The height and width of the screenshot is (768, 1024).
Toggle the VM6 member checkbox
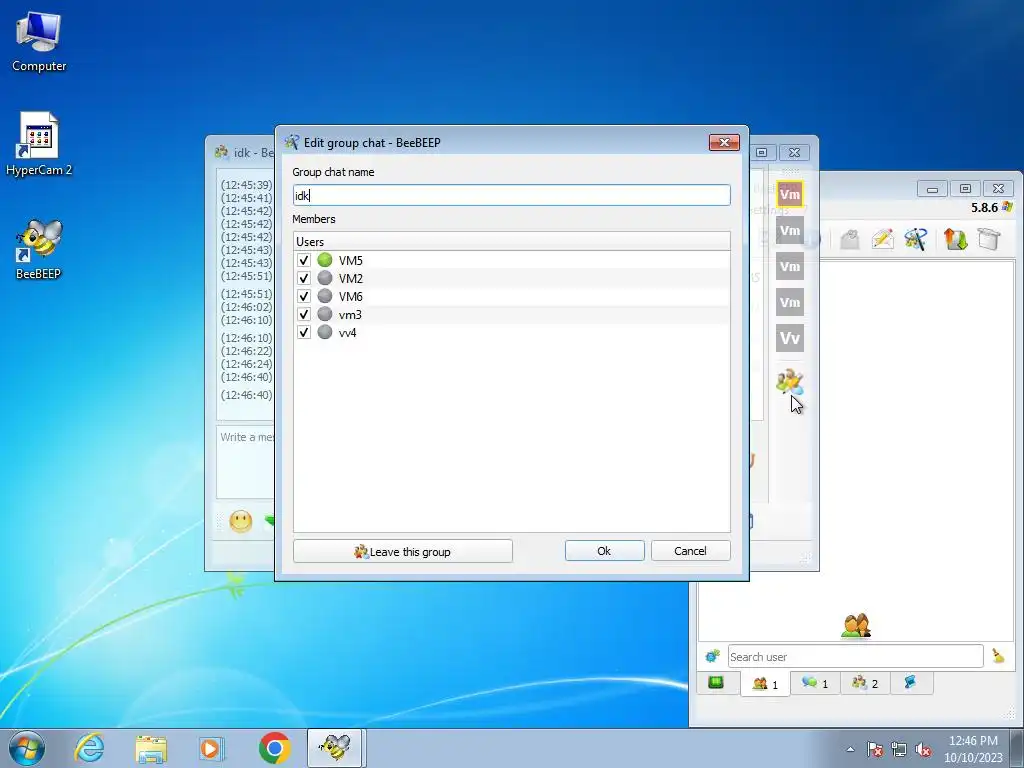[x=304, y=296]
